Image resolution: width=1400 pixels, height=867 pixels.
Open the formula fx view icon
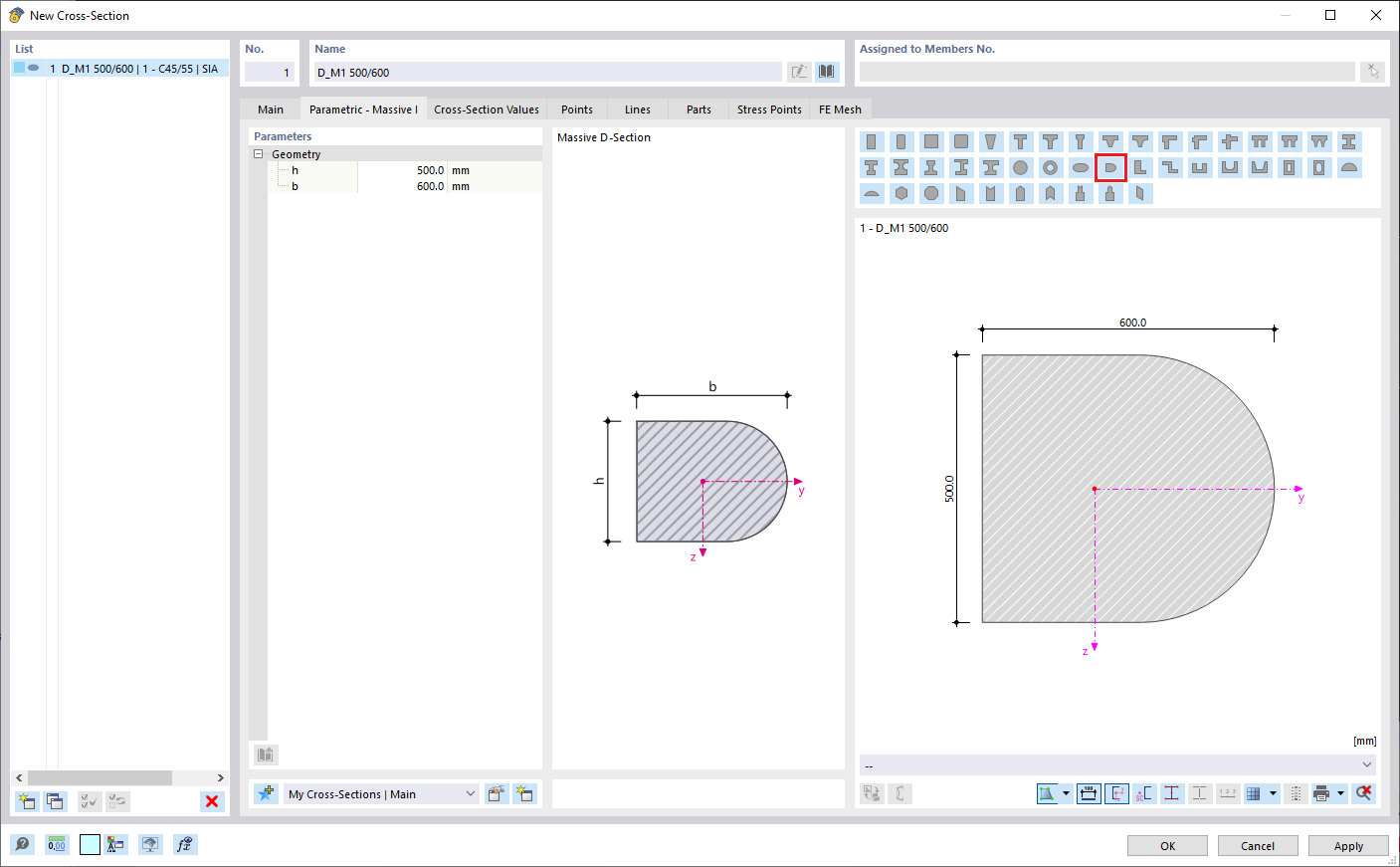pyautogui.click(x=185, y=845)
